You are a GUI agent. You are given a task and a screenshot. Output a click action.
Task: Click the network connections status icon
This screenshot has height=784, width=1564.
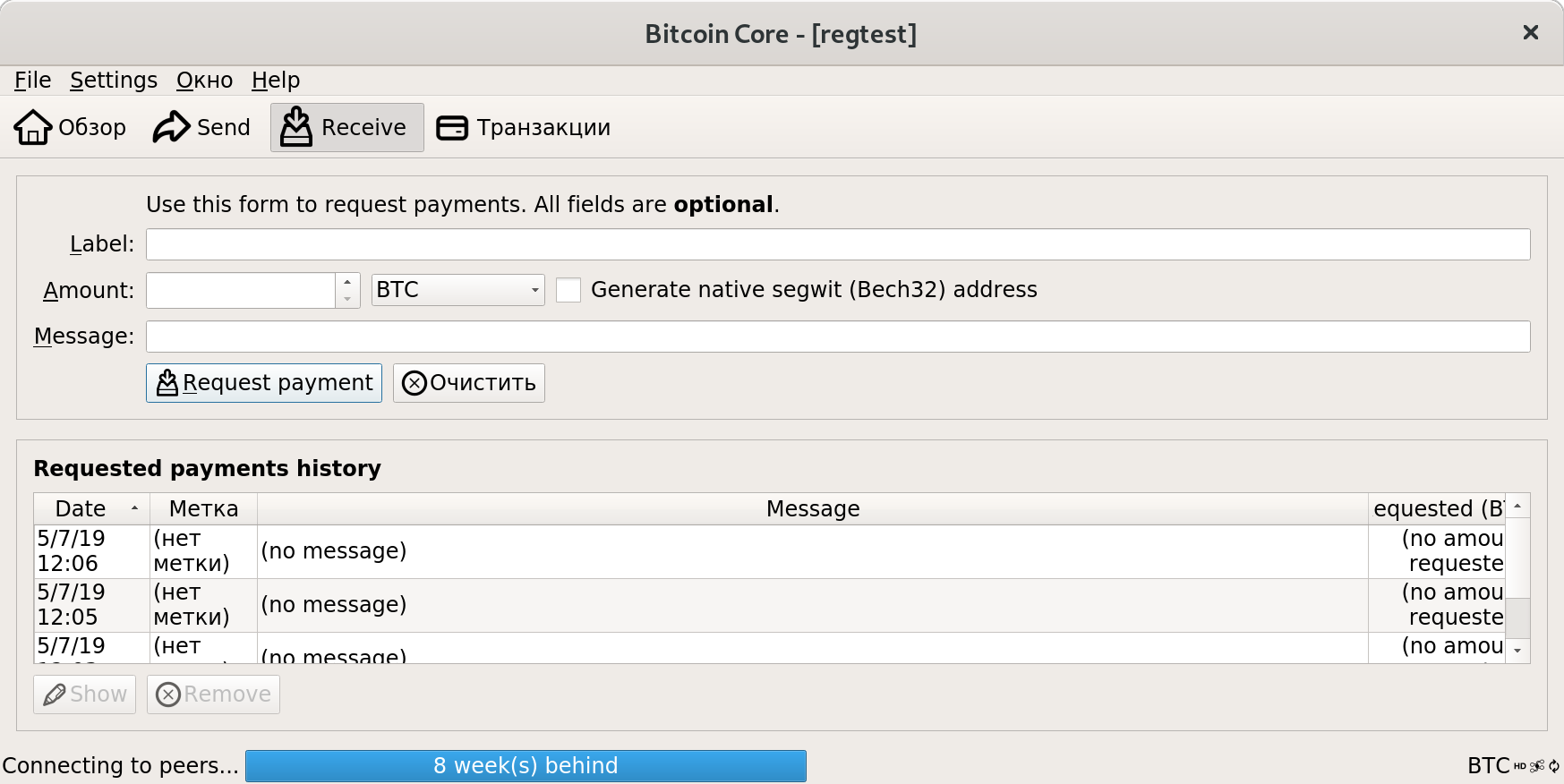click(1537, 766)
